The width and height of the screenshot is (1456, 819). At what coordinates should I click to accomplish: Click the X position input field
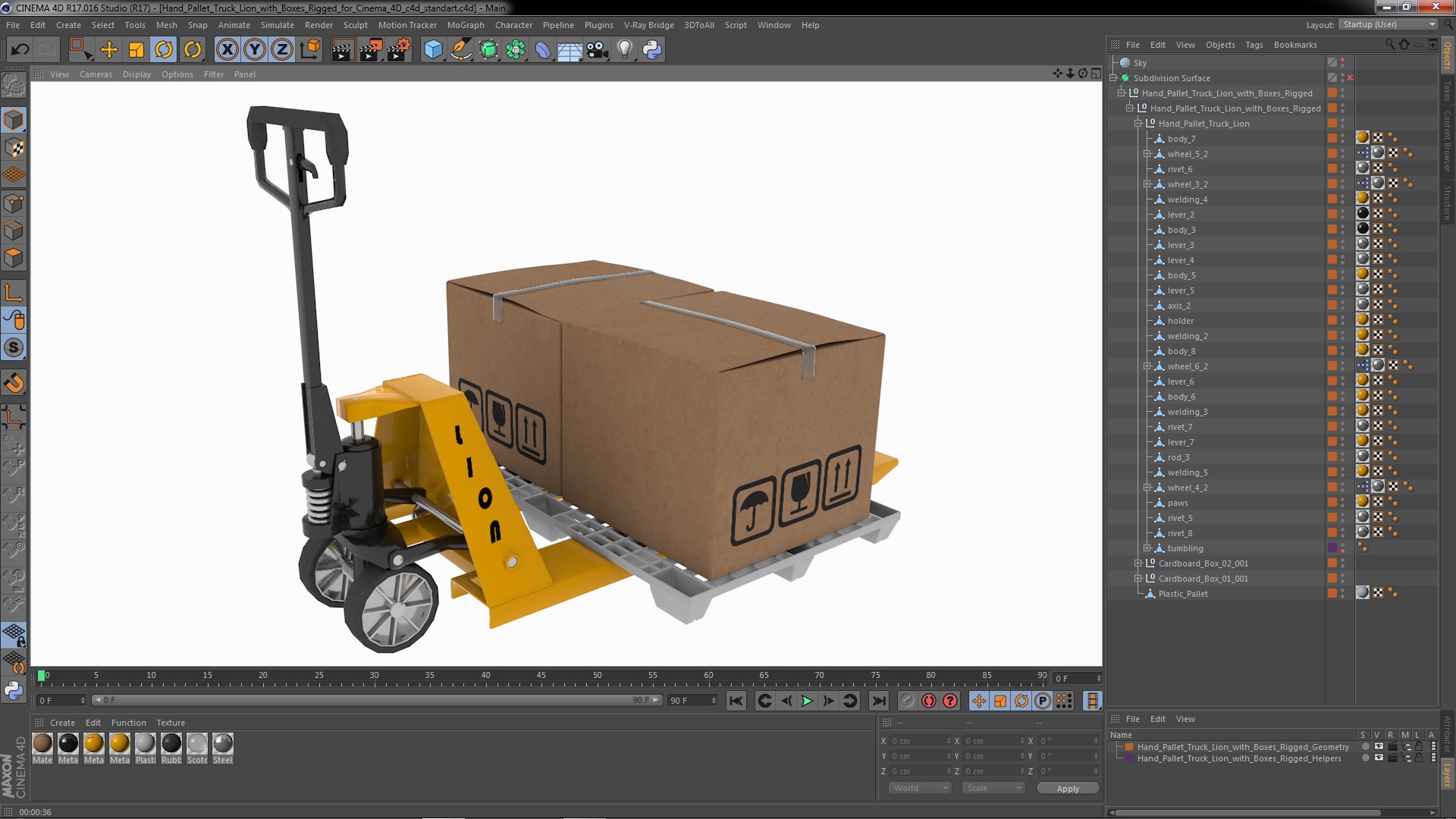pyautogui.click(x=921, y=741)
